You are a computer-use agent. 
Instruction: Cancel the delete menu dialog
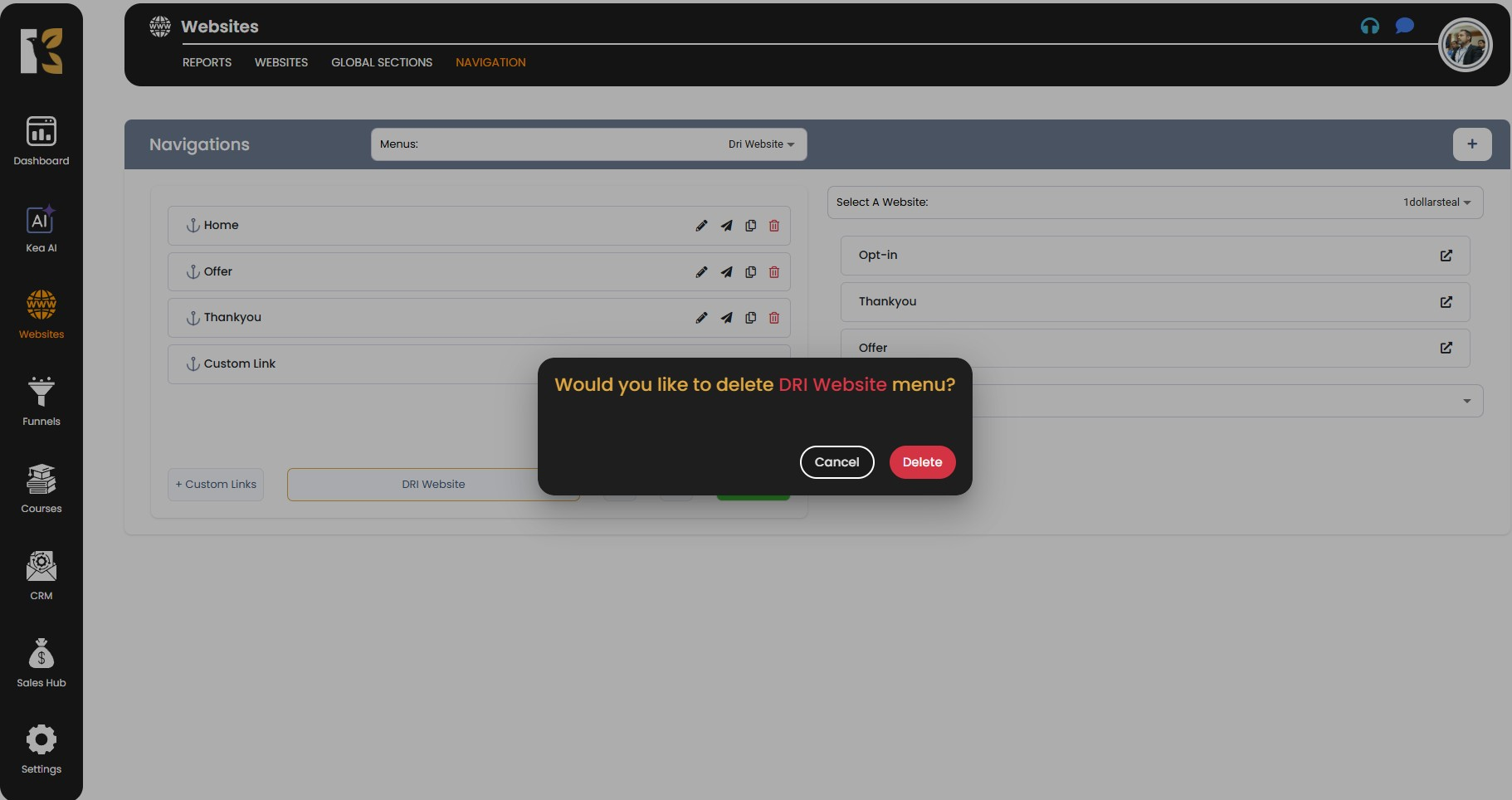(x=836, y=462)
